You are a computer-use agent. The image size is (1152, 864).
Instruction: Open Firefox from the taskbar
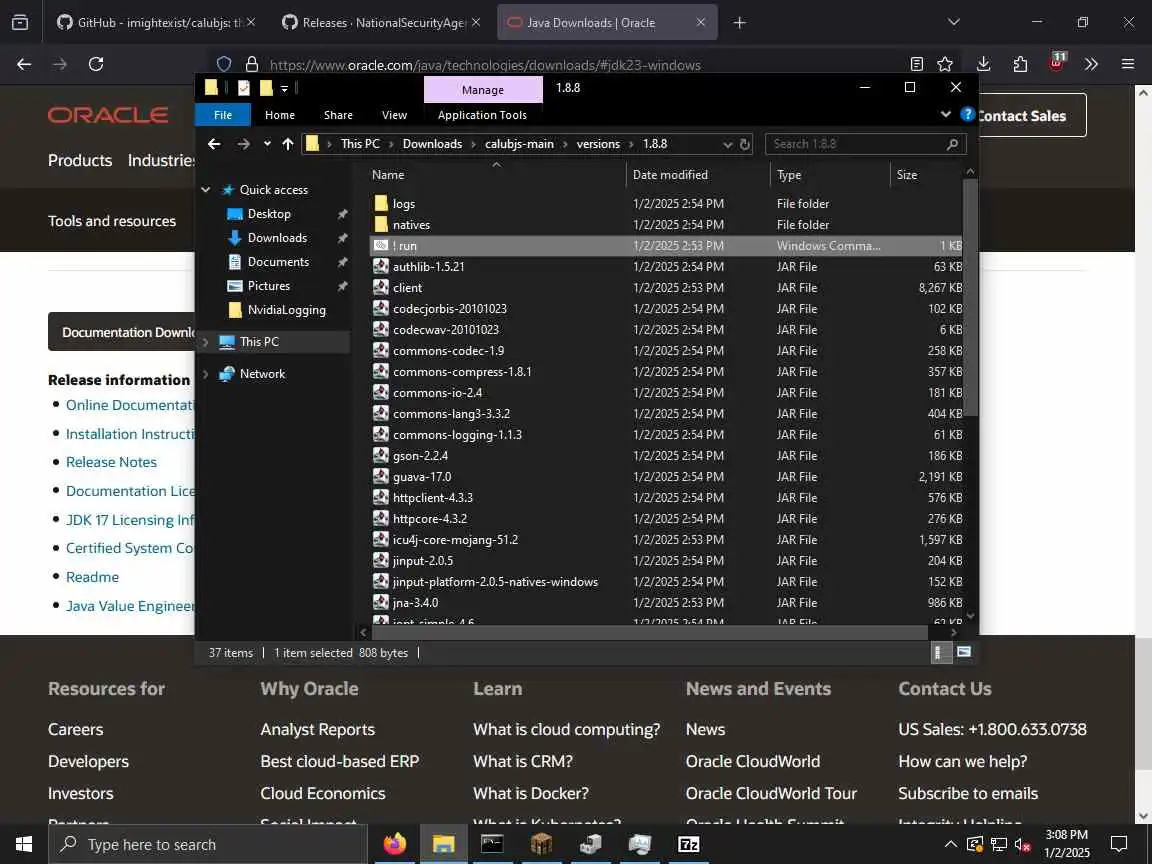(395, 844)
